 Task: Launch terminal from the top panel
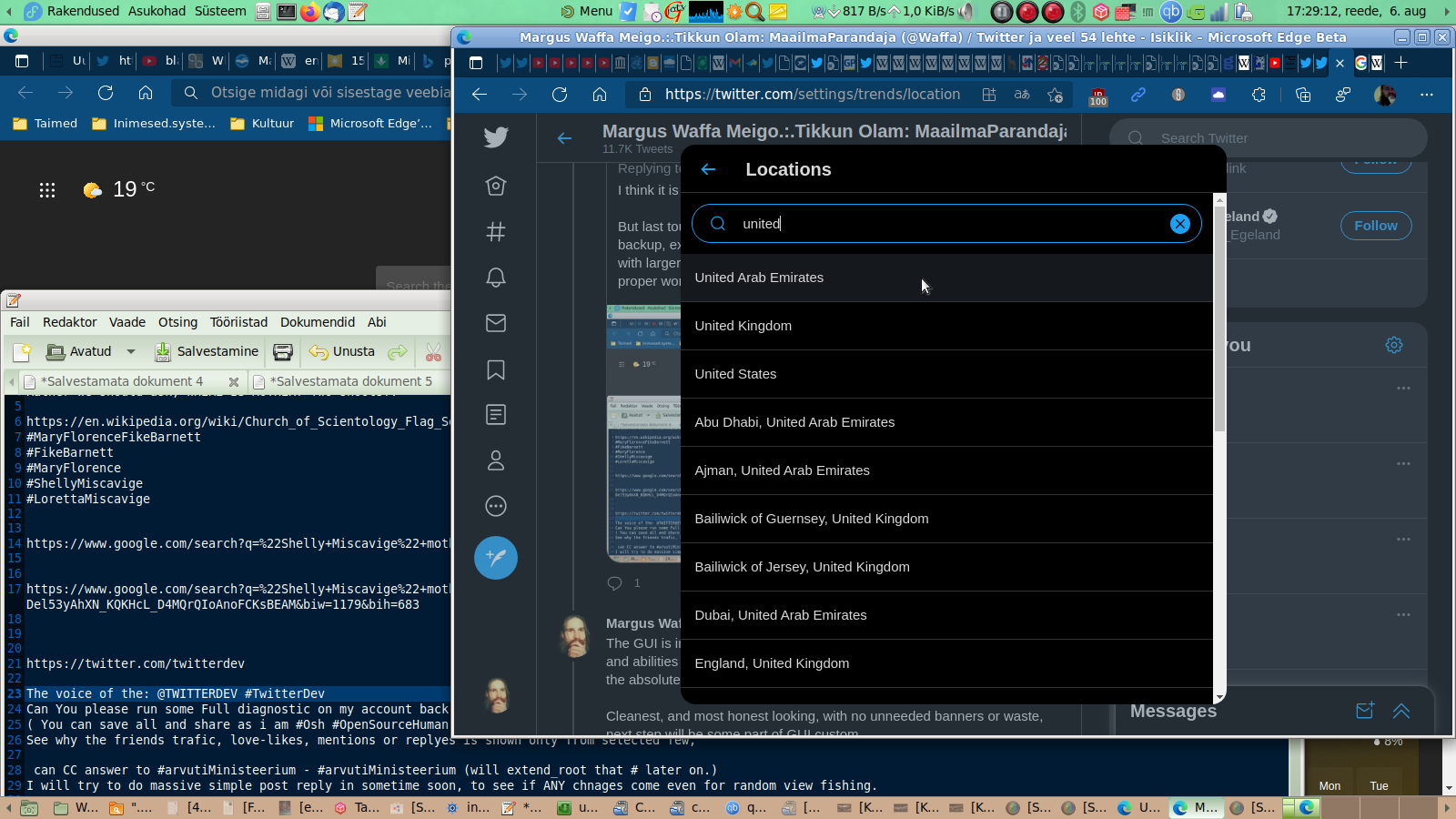pyautogui.click(x=287, y=11)
